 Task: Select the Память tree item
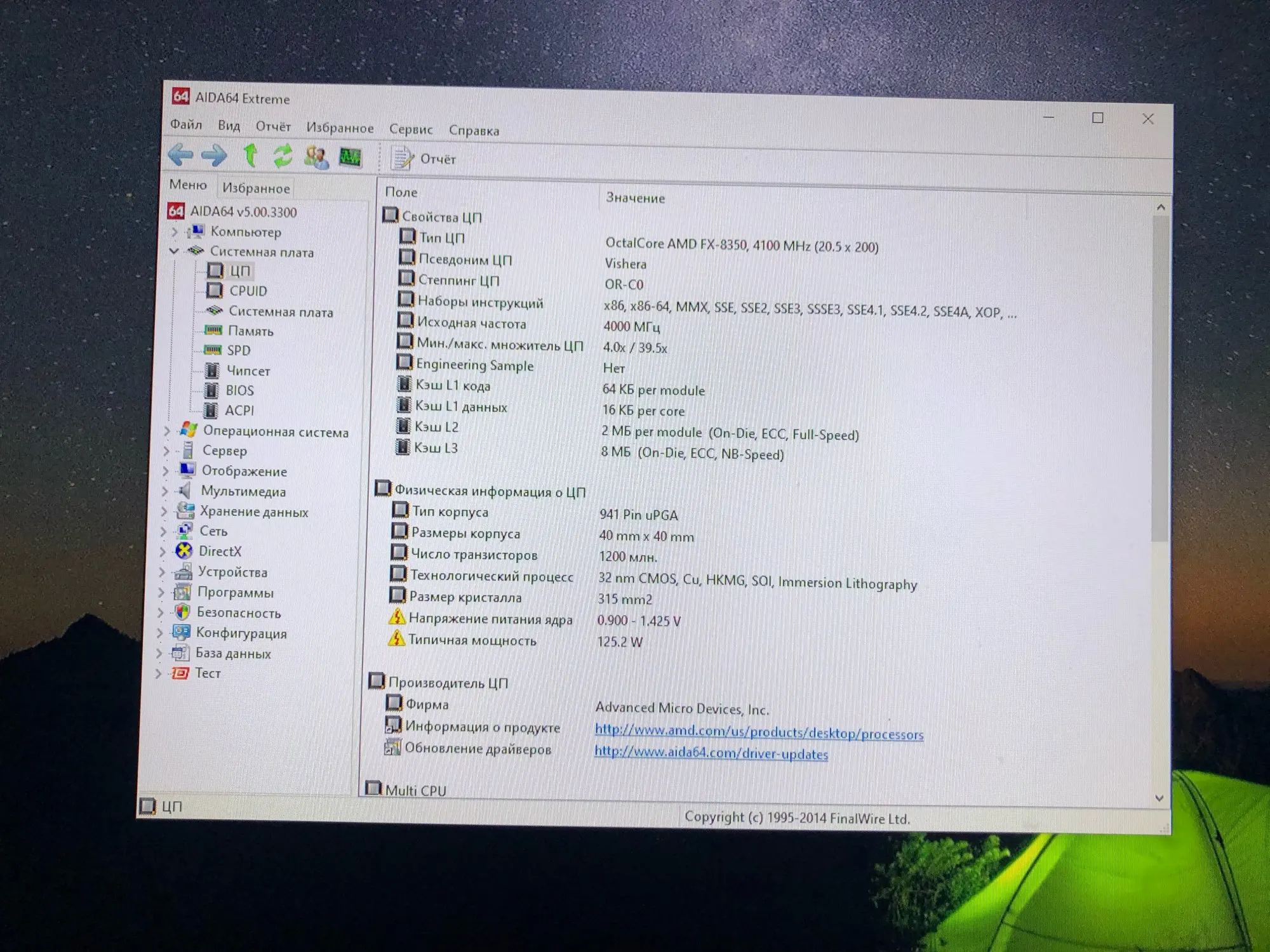(x=250, y=331)
